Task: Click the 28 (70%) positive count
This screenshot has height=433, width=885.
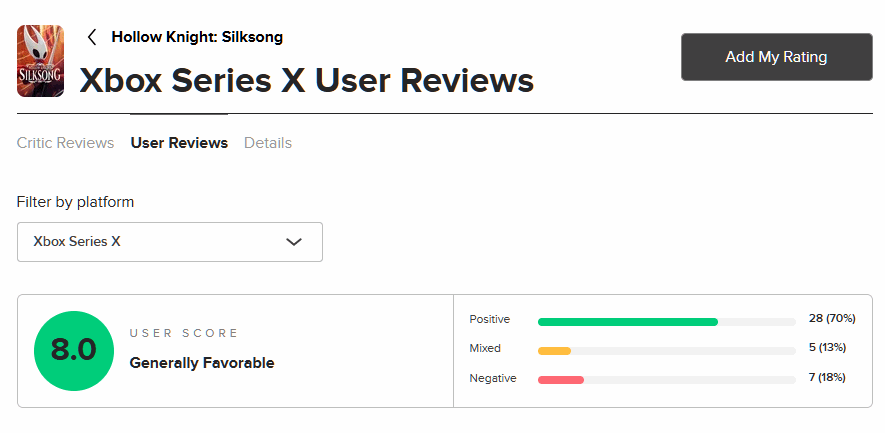Action: click(832, 318)
